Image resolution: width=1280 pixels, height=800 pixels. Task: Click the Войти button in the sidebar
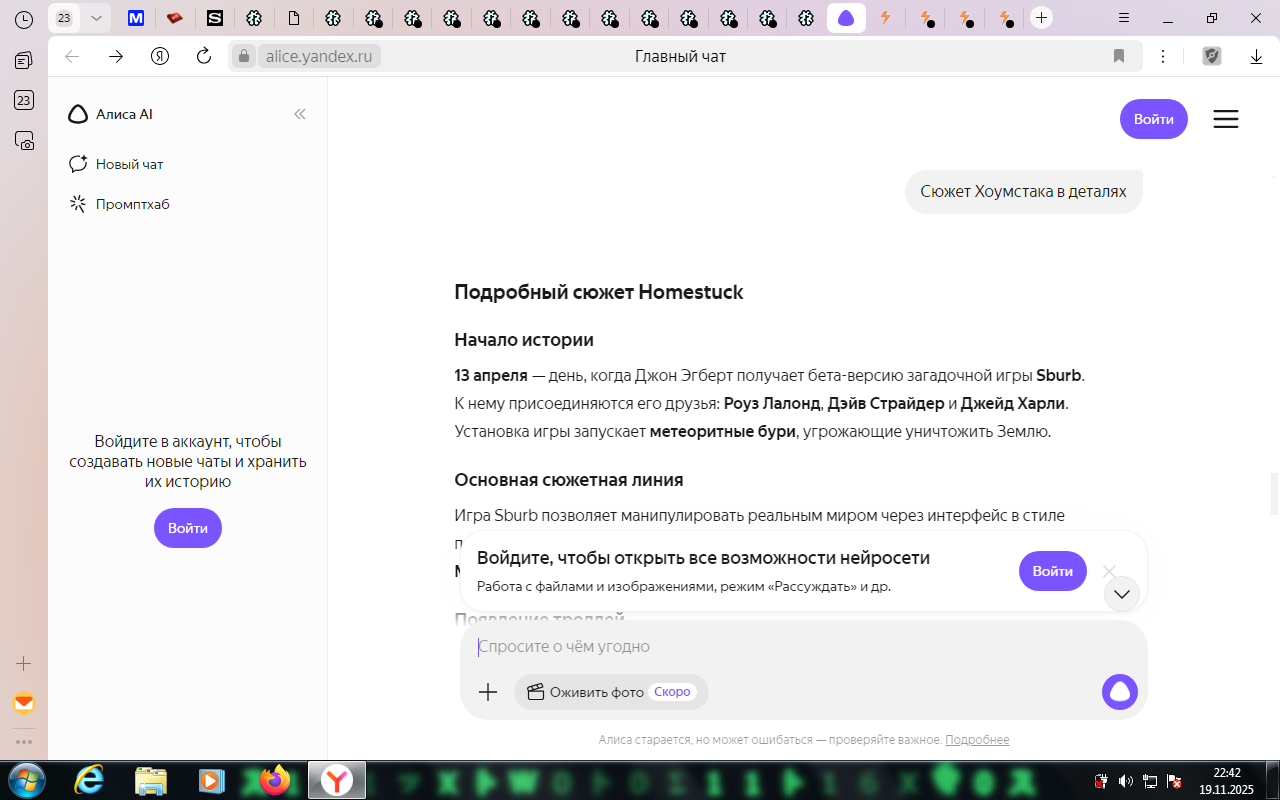pyautogui.click(x=187, y=528)
